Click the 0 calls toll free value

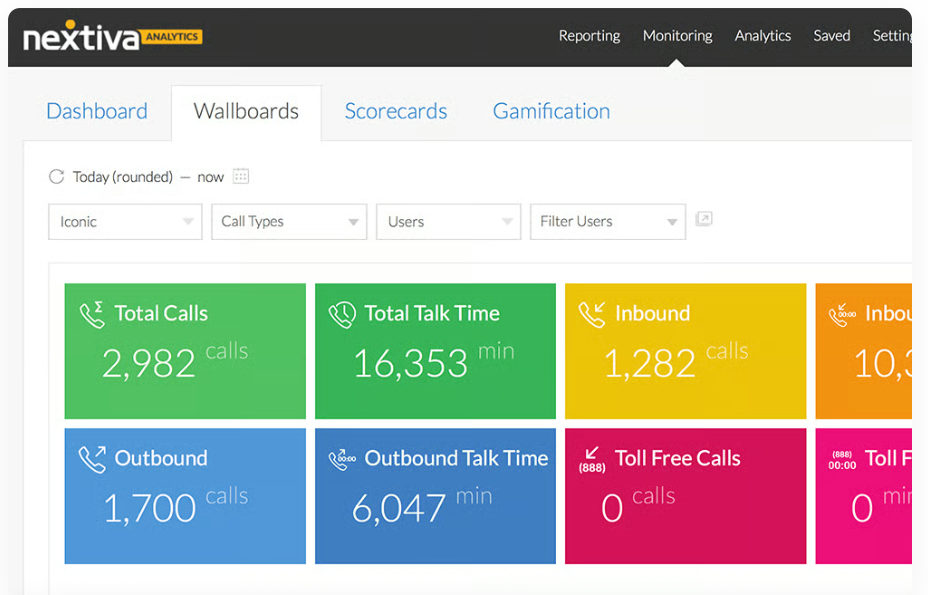pyautogui.click(x=638, y=506)
